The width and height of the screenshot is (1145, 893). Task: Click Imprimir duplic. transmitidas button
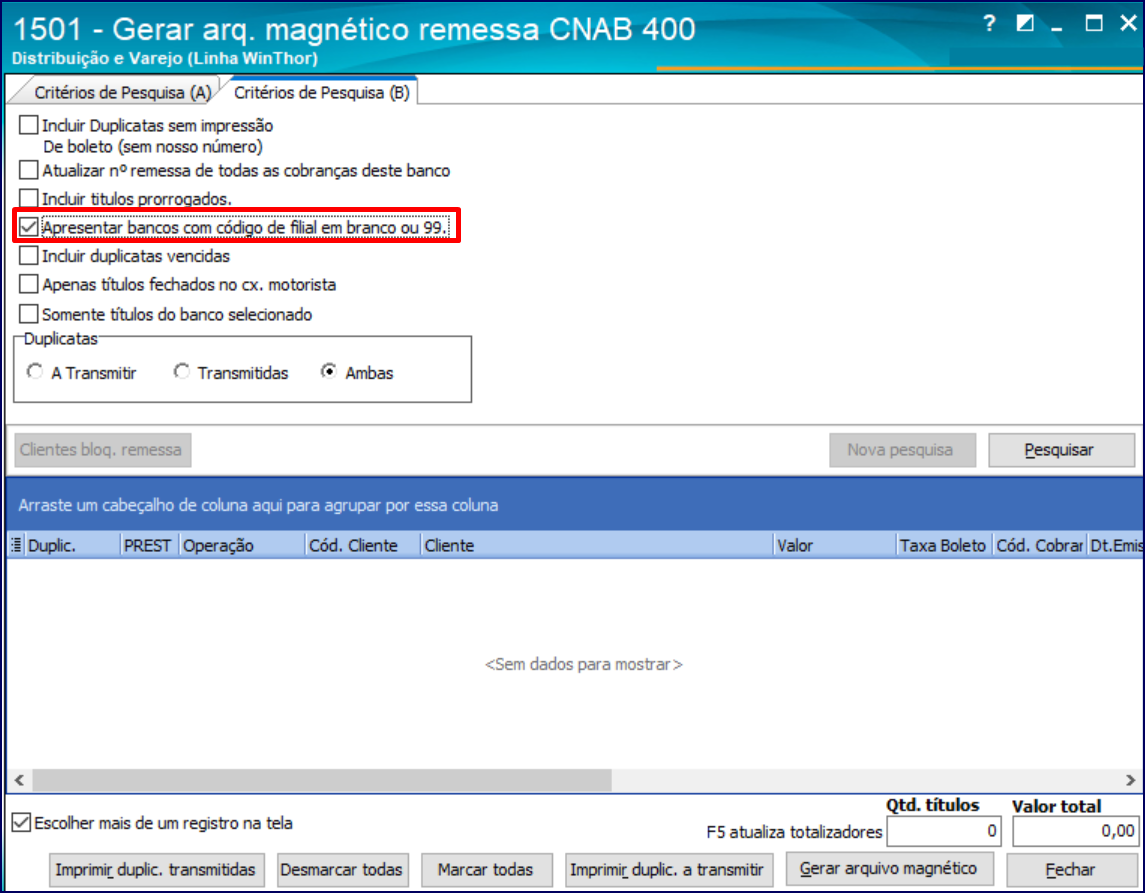pos(156,870)
